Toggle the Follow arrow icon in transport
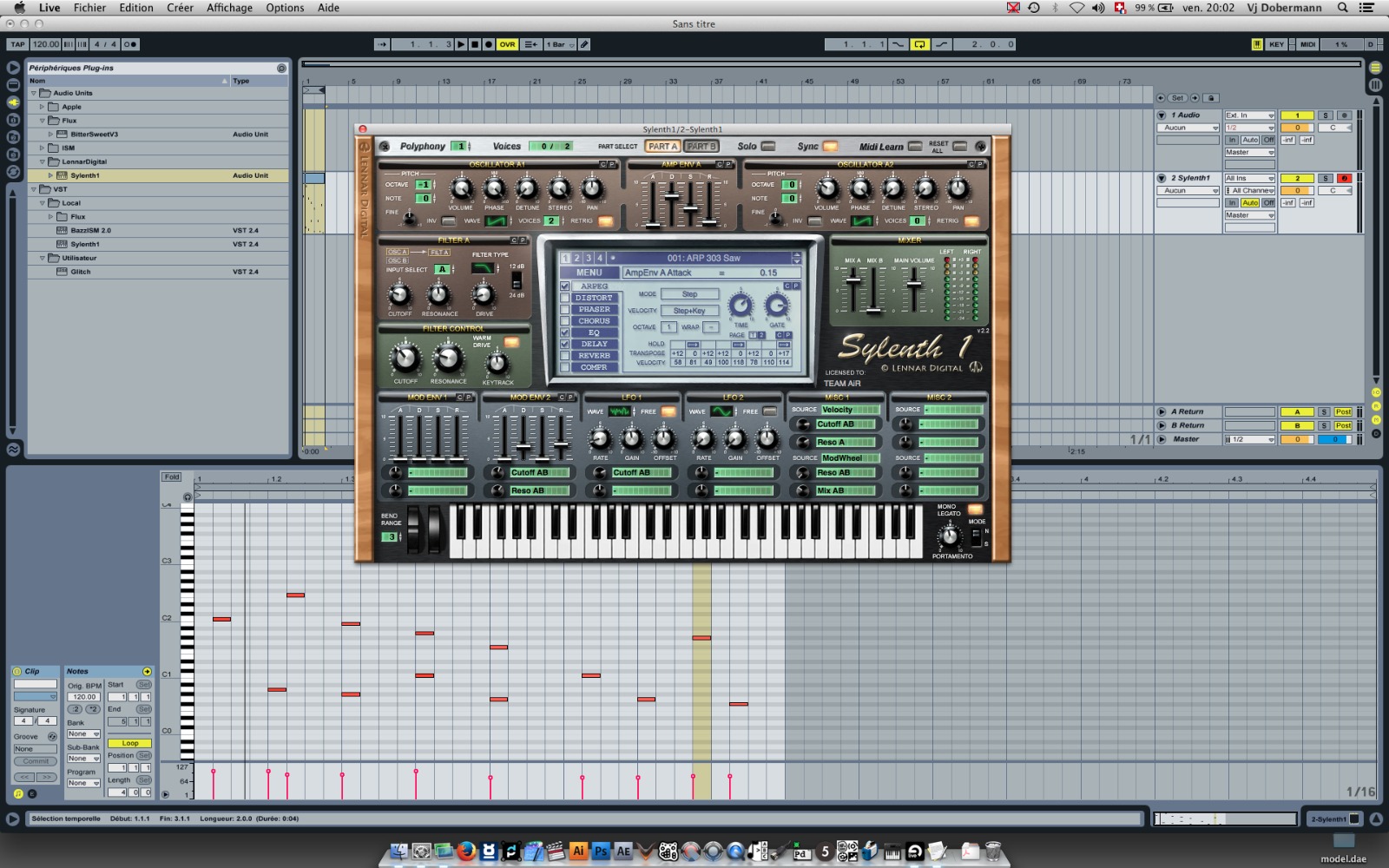 (382, 44)
